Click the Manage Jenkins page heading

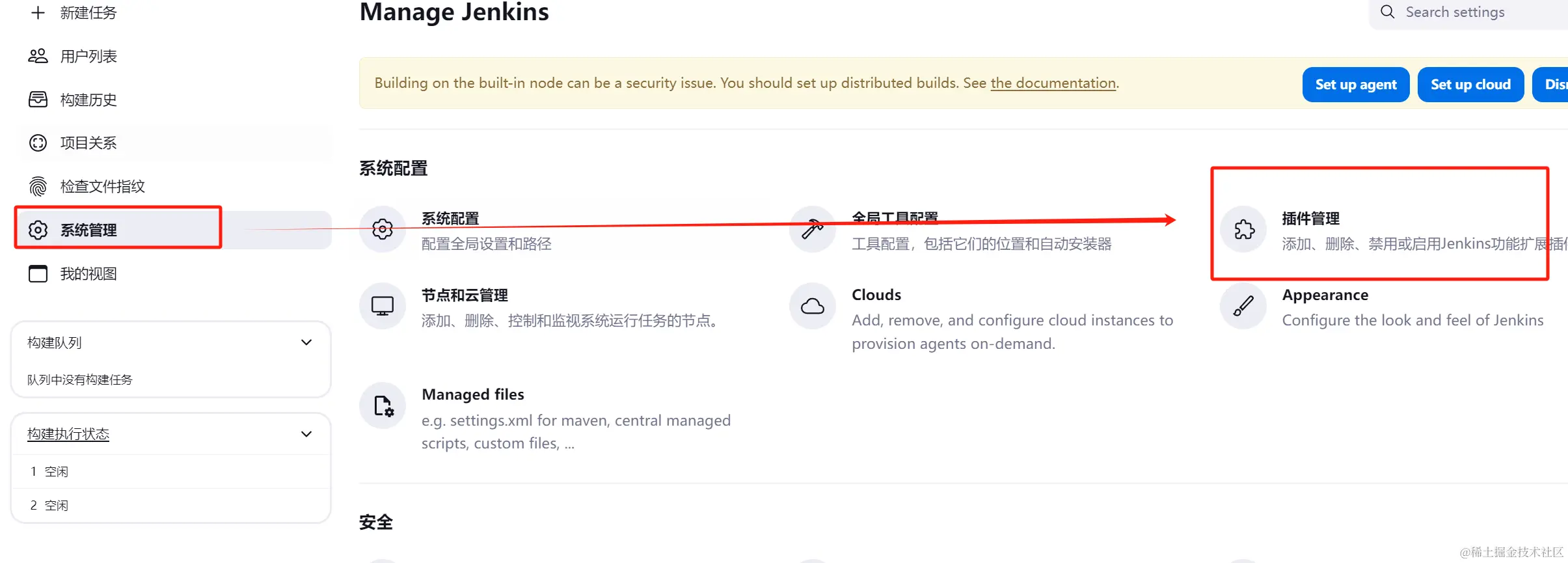click(454, 12)
